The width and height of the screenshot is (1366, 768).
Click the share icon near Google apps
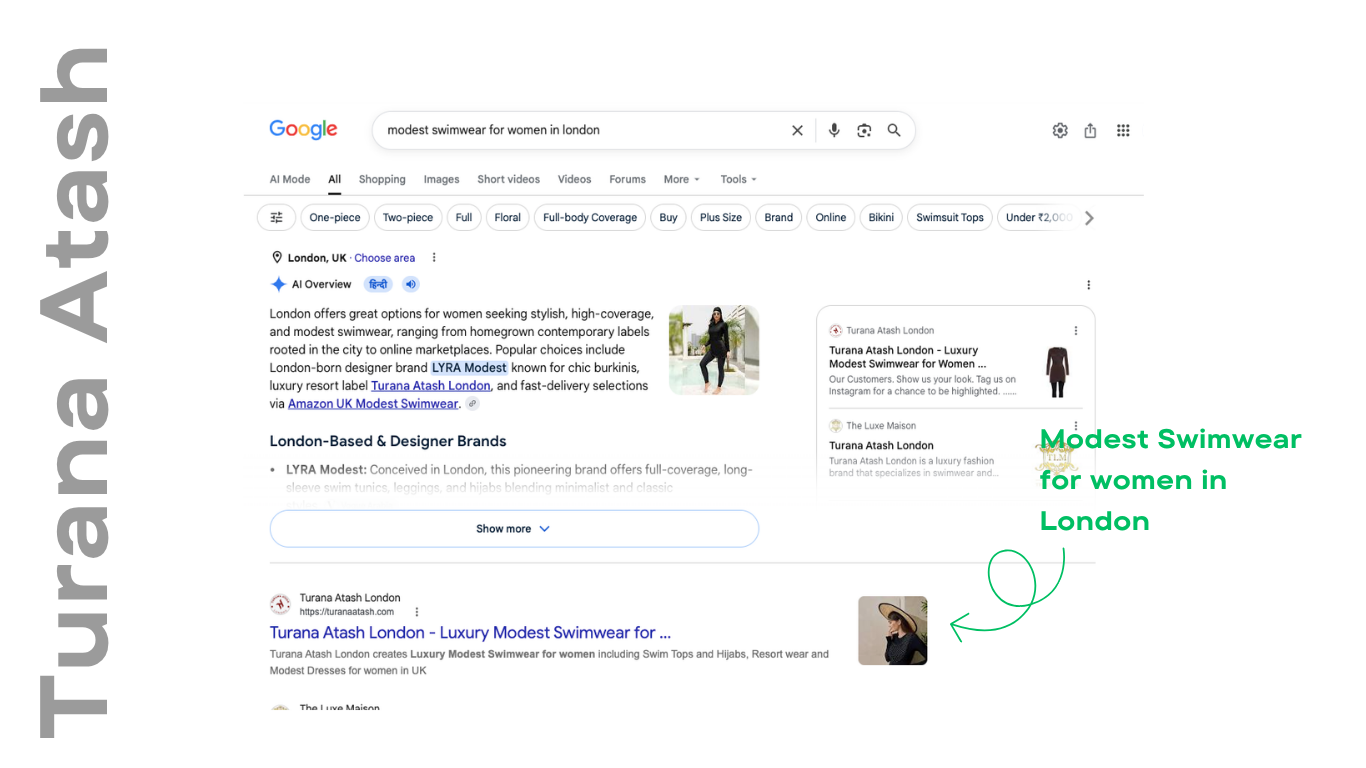(x=1090, y=130)
